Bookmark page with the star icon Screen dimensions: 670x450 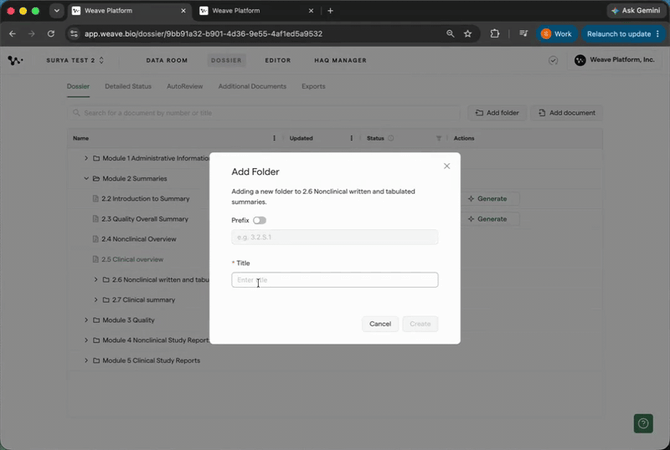click(x=468, y=34)
